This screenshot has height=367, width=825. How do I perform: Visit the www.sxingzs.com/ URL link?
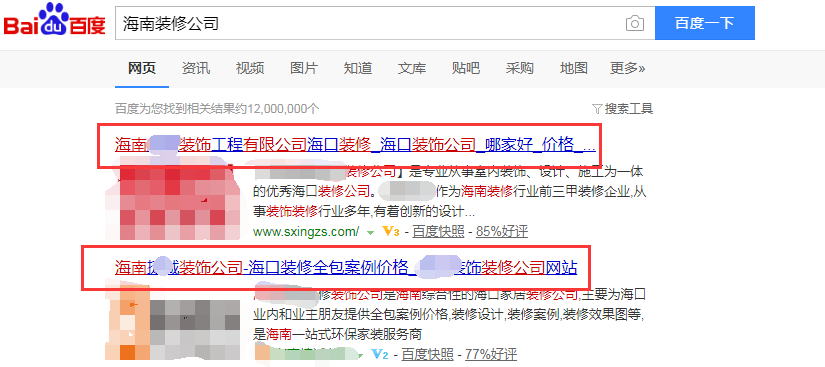(306, 231)
